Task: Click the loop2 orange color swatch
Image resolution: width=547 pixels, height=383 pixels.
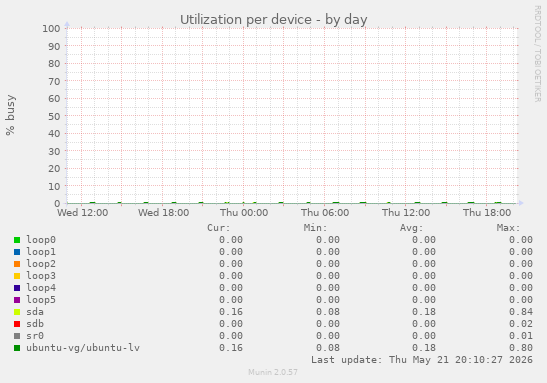Action: [x=17, y=264]
